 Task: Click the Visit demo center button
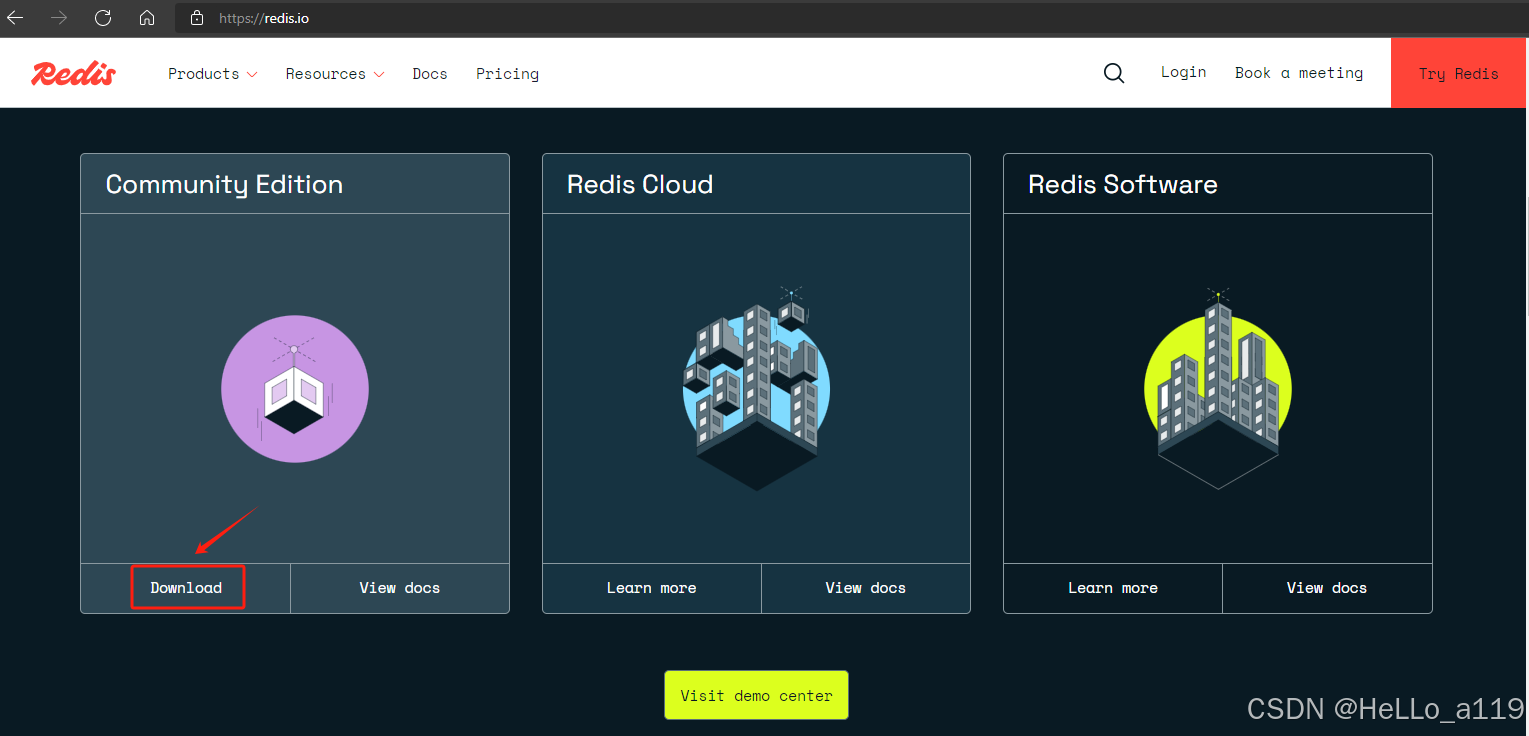coord(756,695)
